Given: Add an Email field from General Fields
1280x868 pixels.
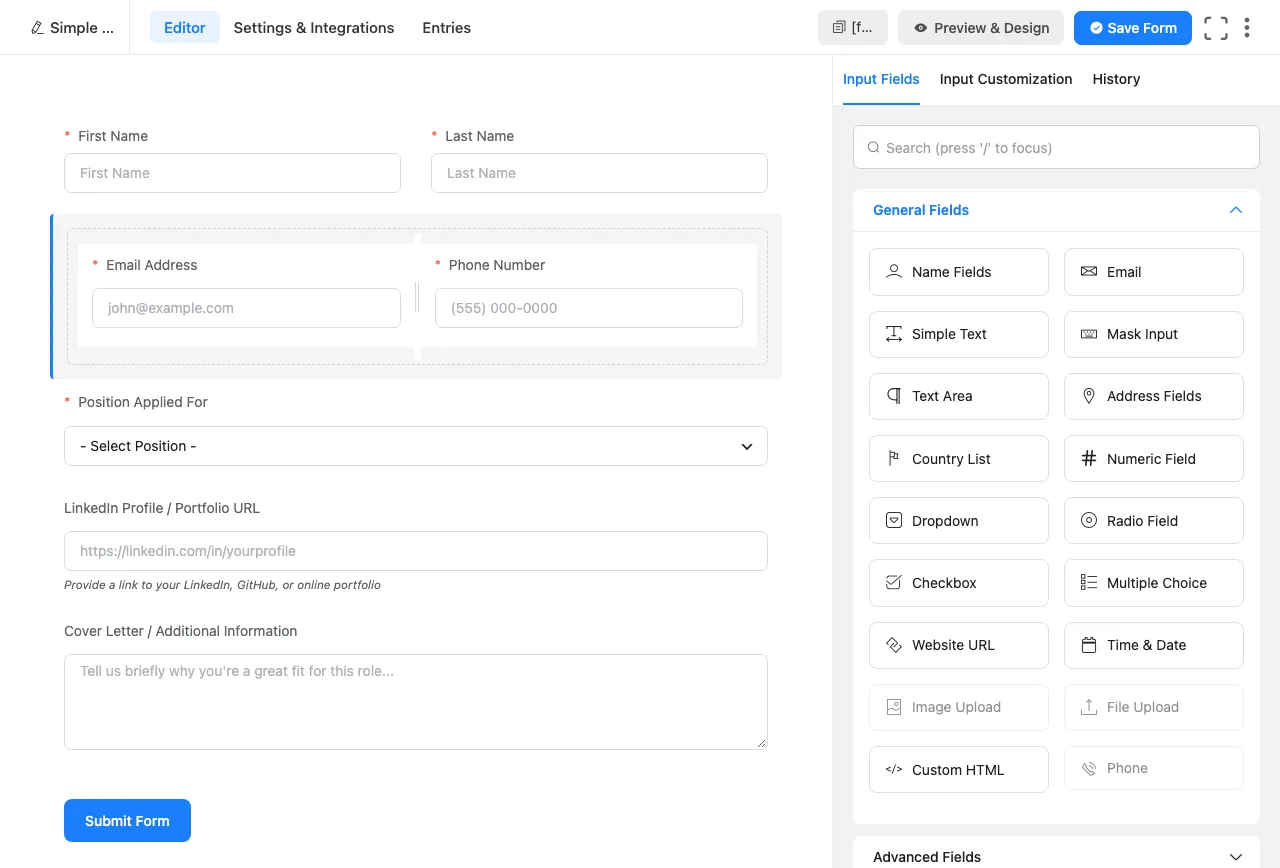Looking at the screenshot, I should (1154, 272).
